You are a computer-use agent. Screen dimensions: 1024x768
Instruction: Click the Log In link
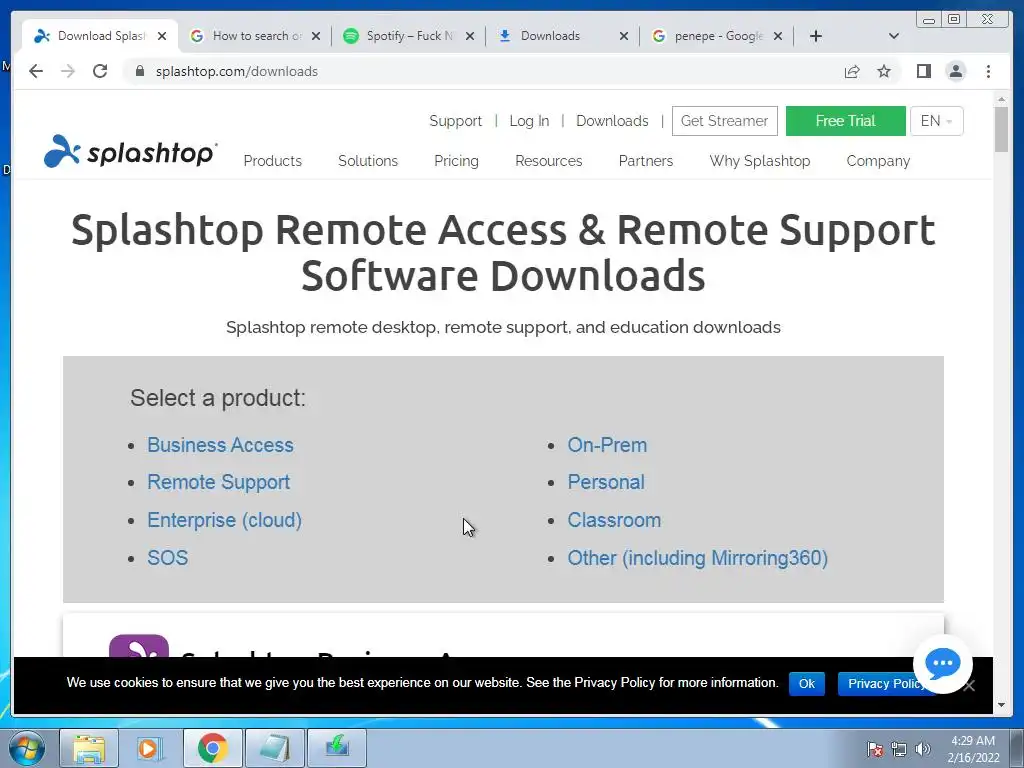coord(529,121)
